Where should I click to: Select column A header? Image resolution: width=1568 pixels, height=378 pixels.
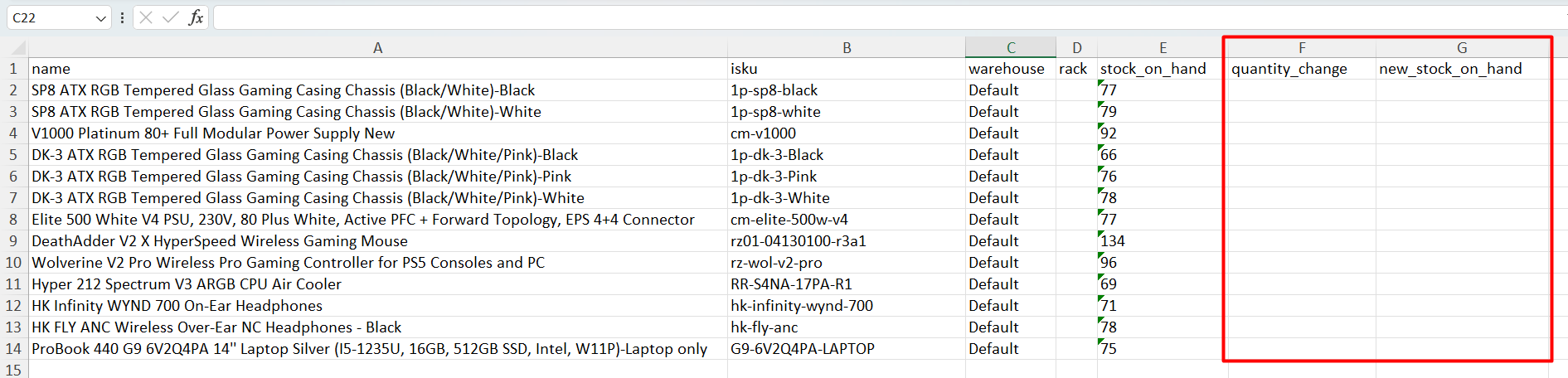click(377, 48)
